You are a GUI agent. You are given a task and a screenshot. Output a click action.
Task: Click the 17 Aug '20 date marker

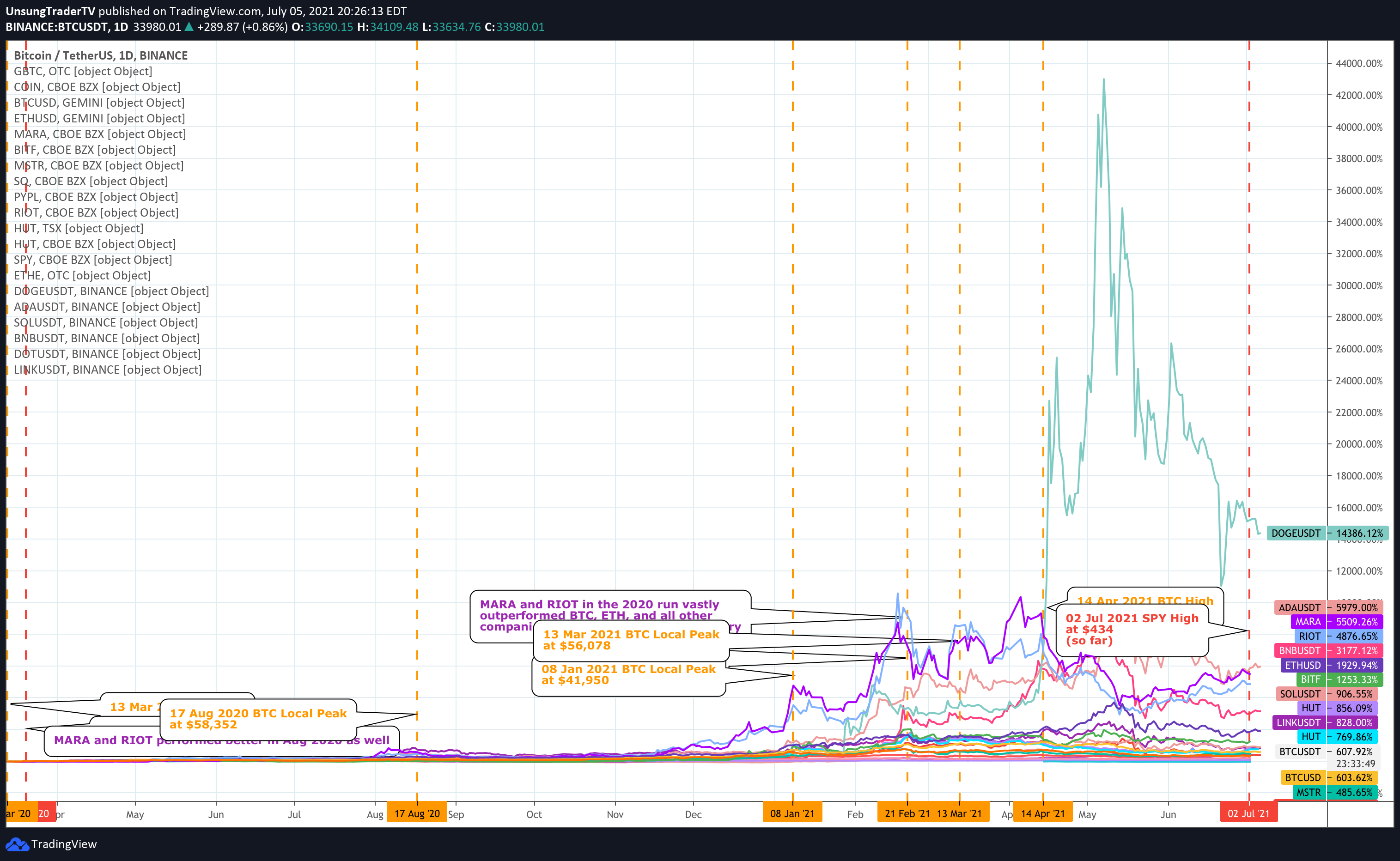click(x=417, y=813)
